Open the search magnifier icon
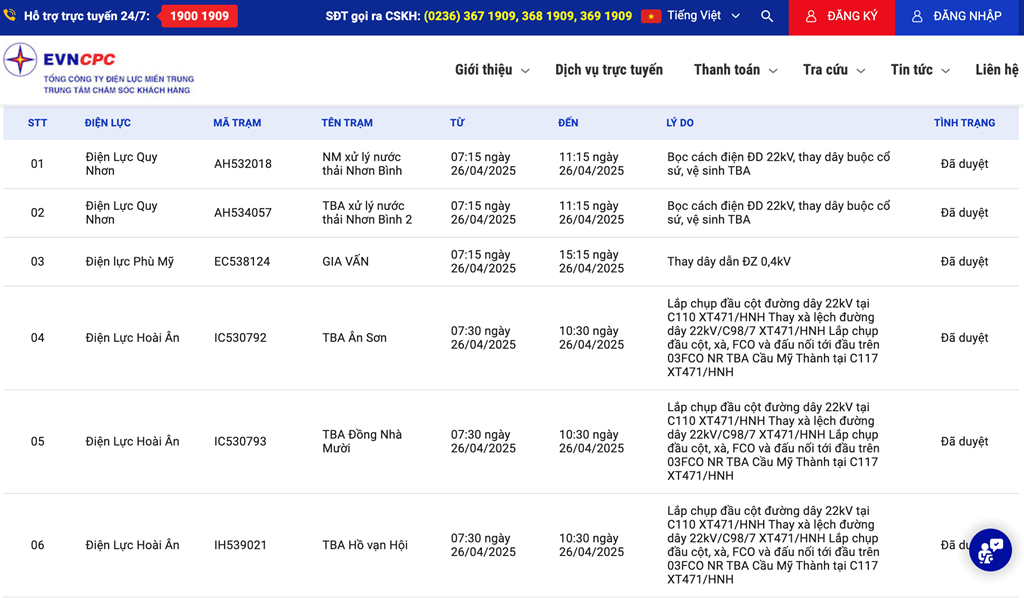 (x=767, y=16)
